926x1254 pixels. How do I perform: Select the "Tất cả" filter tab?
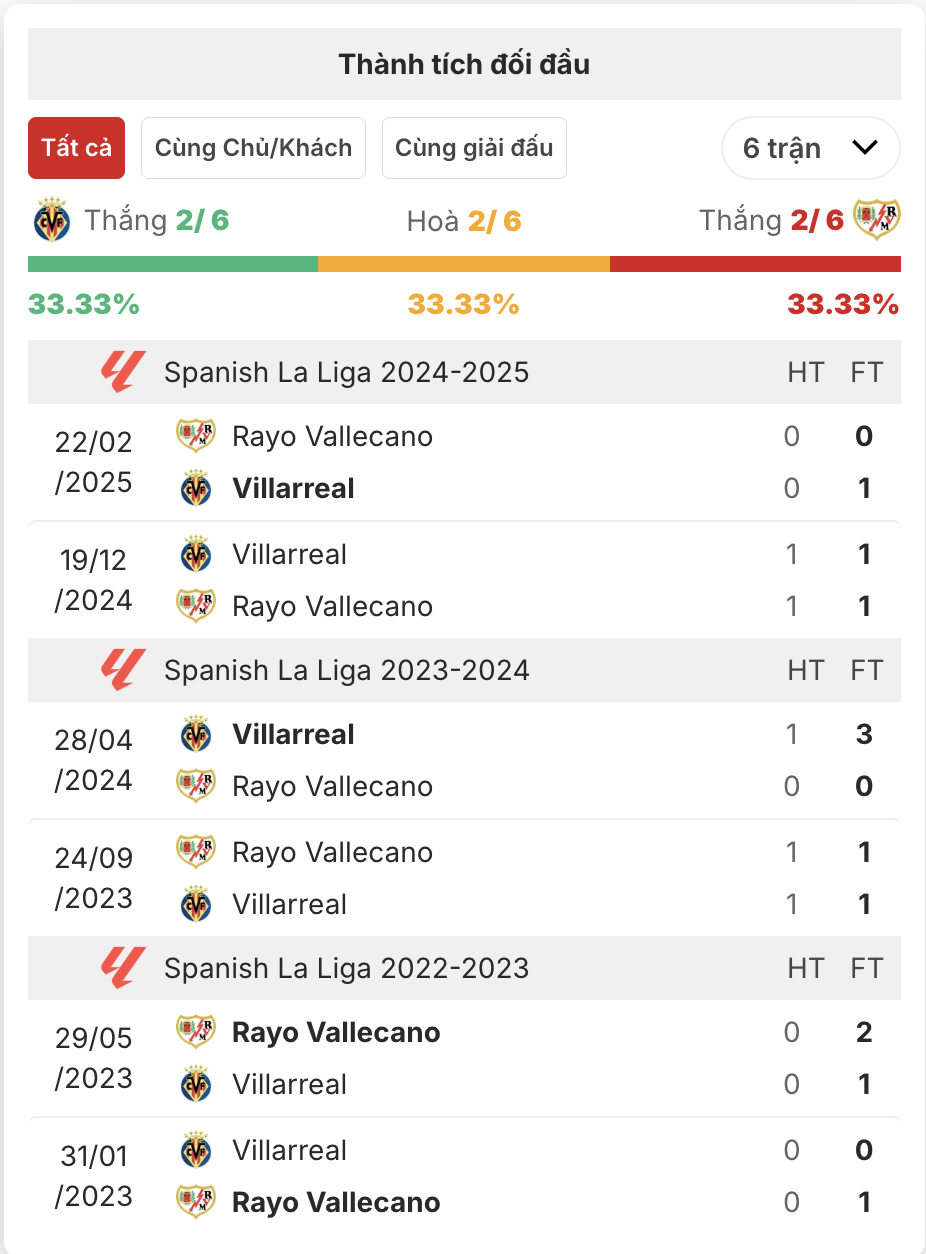point(76,148)
